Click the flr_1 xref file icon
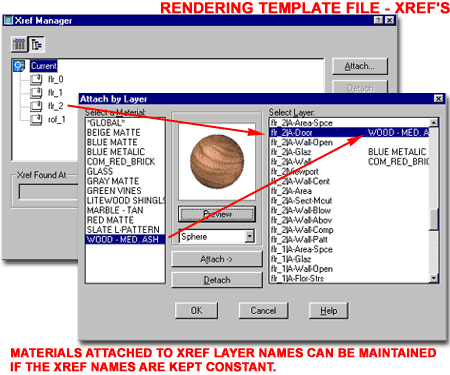Image resolution: width=450 pixels, height=375 pixels. [36, 93]
